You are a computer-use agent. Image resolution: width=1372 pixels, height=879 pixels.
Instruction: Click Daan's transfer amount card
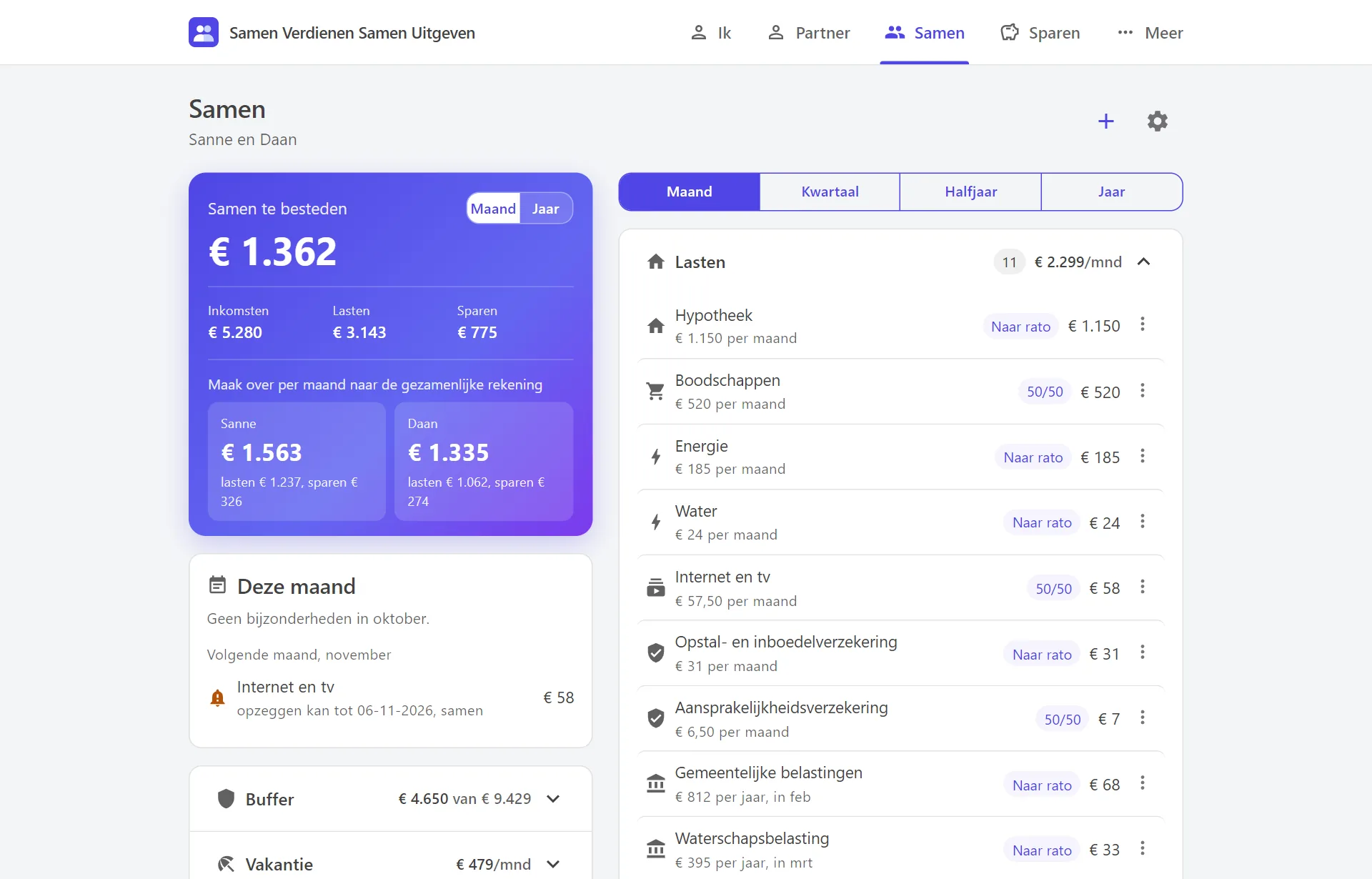(484, 461)
